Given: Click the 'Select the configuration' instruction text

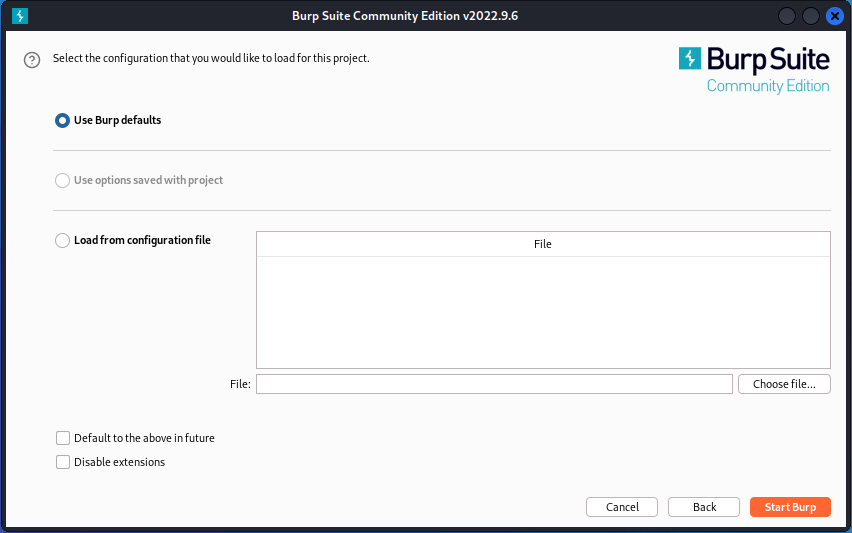Looking at the screenshot, I should (211, 58).
